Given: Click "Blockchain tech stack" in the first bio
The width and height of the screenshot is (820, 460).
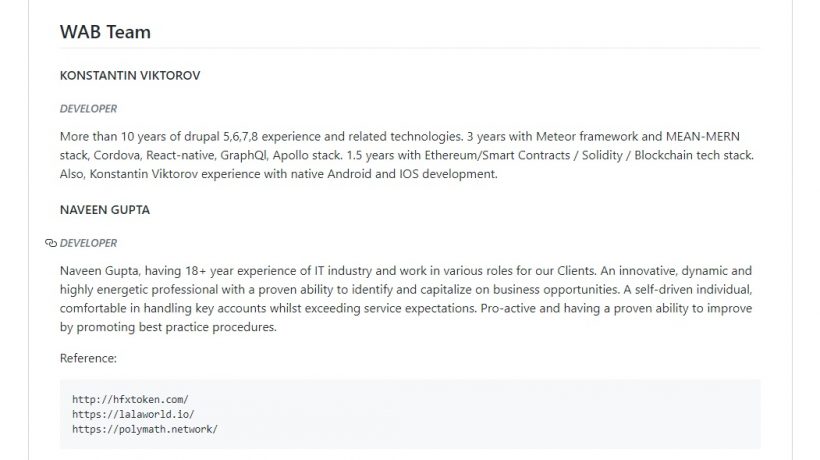Looking at the screenshot, I should pos(691,155).
